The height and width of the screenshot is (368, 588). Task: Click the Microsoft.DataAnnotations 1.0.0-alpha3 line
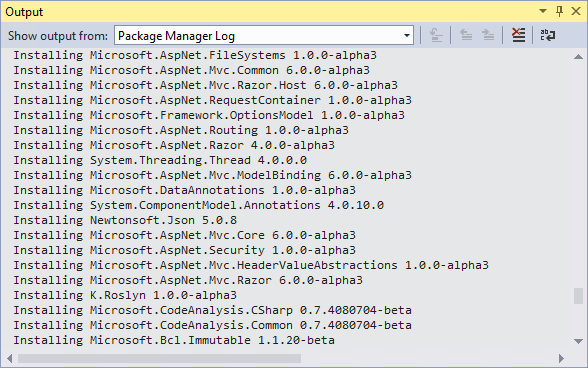[184, 190]
